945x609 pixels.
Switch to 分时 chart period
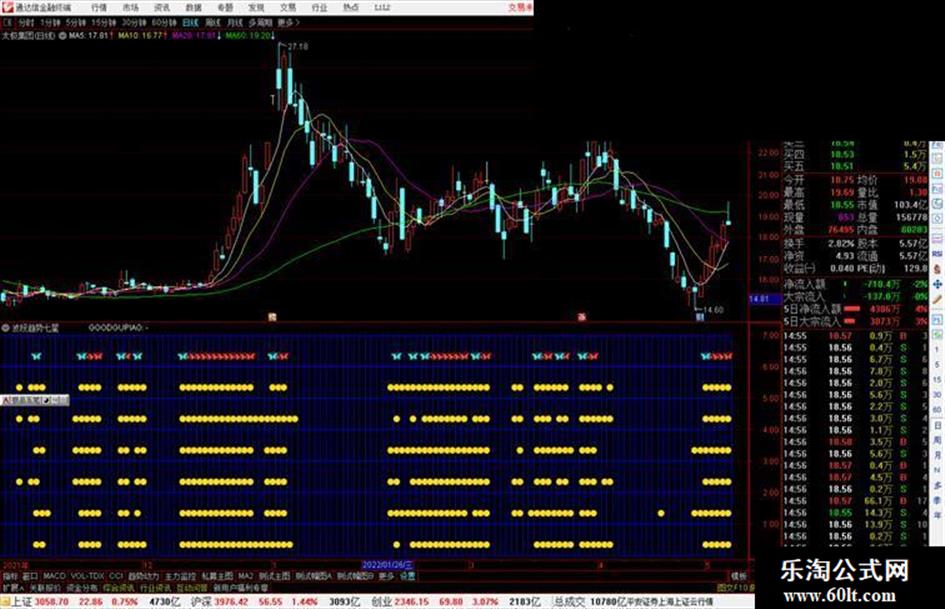click(26, 23)
